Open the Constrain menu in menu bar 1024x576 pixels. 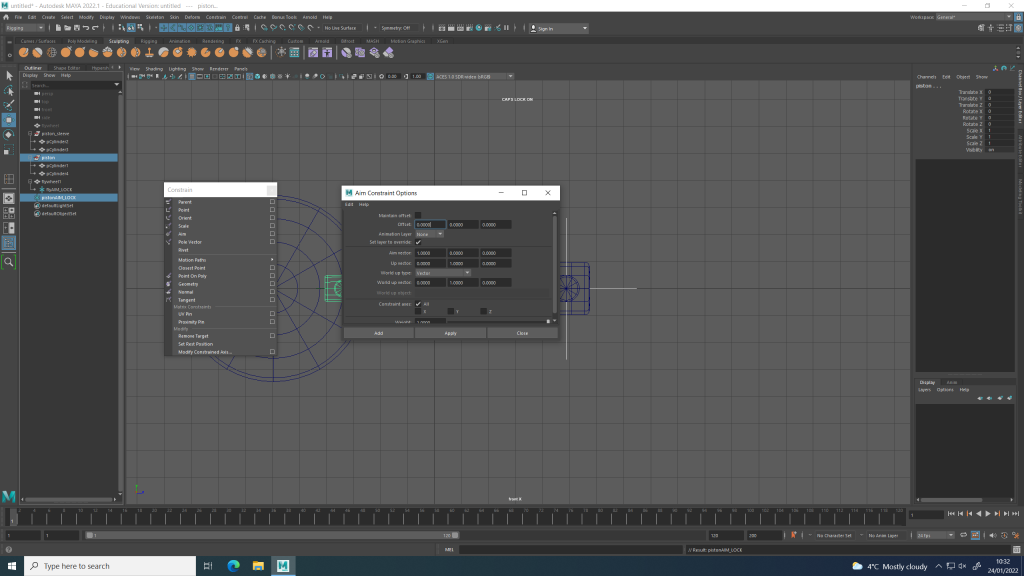point(216,17)
